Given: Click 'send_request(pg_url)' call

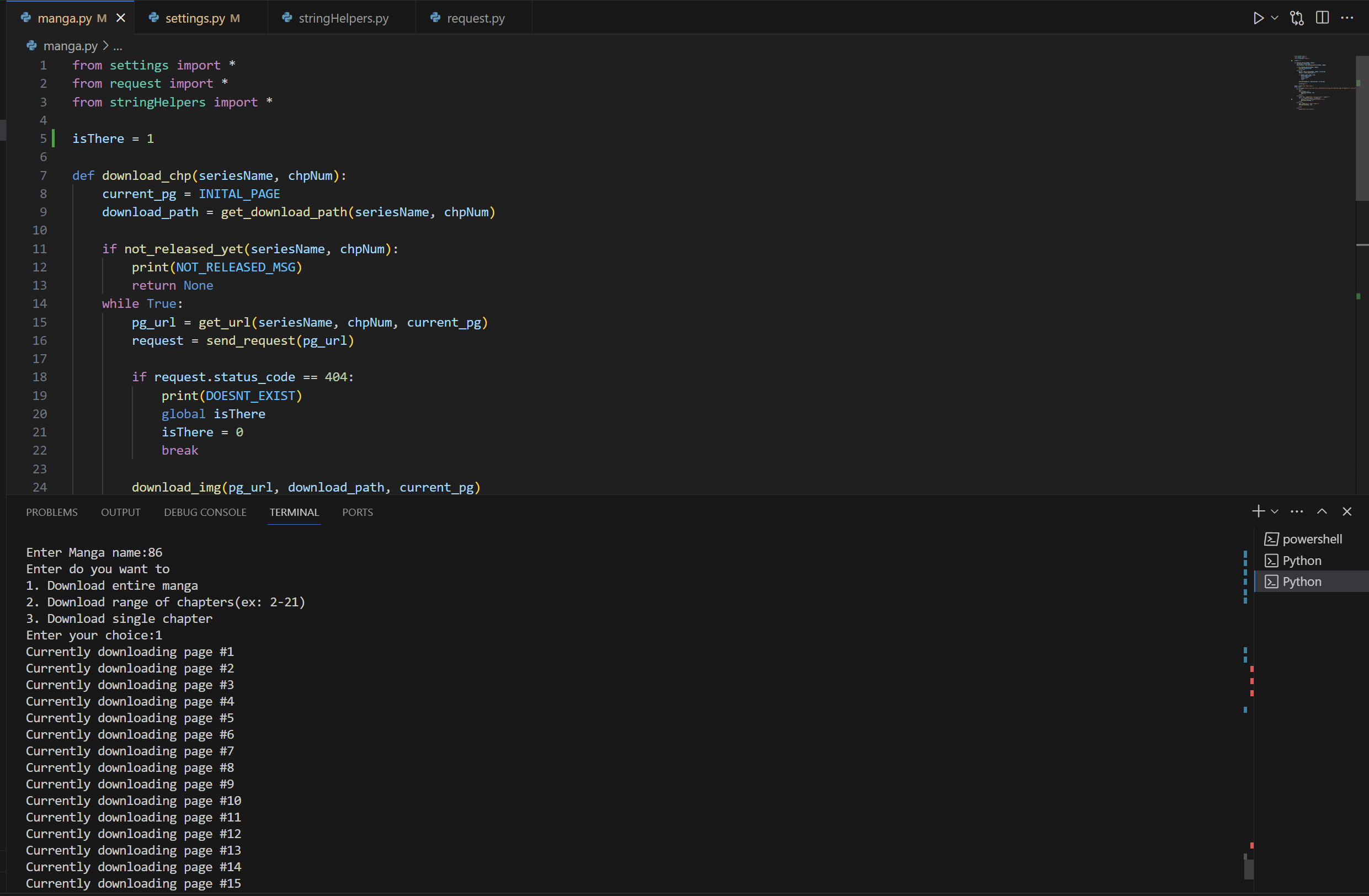Looking at the screenshot, I should click(x=280, y=340).
